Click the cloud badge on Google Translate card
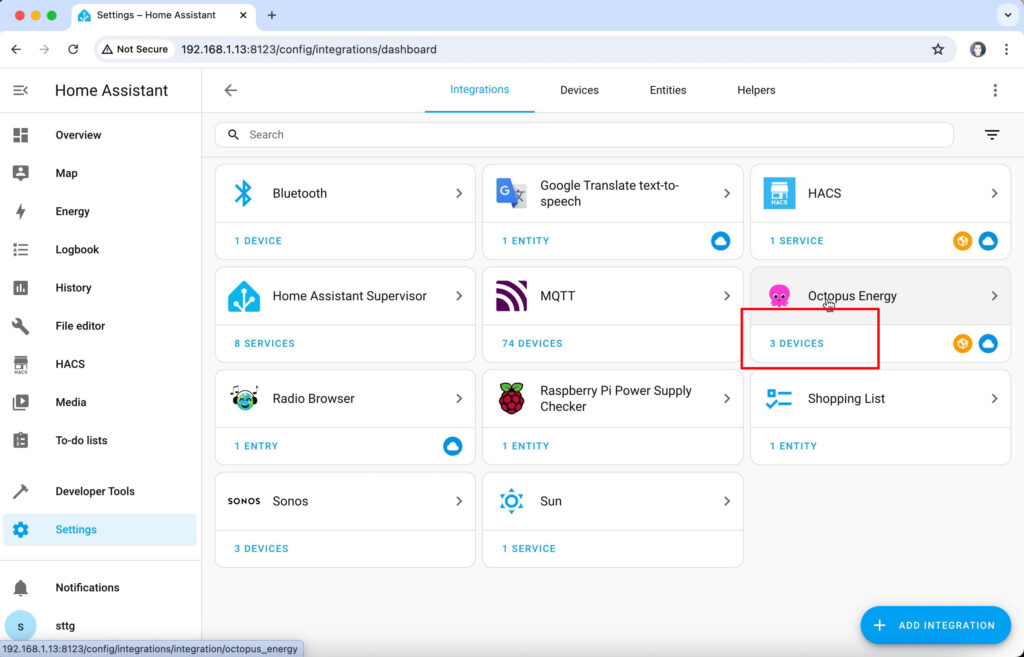 click(x=720, y=241)
